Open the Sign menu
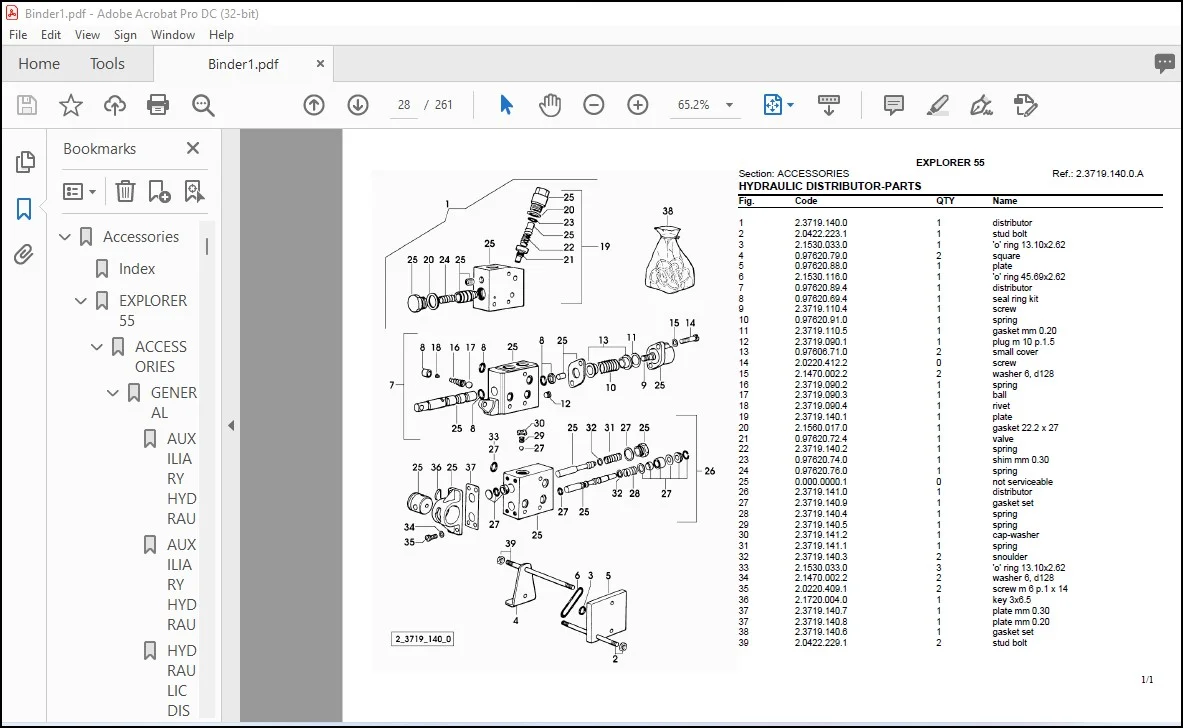The height and width of the screenshot is (728, 1183). (x=124, y=35)
